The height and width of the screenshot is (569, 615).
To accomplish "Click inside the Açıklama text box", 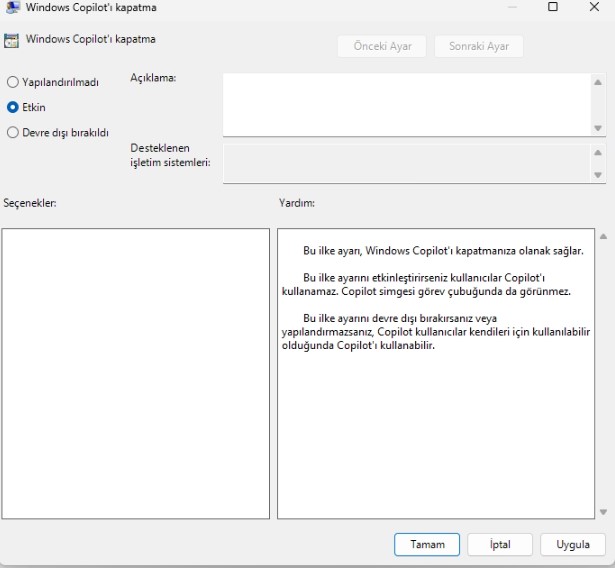I will point(406,105).
